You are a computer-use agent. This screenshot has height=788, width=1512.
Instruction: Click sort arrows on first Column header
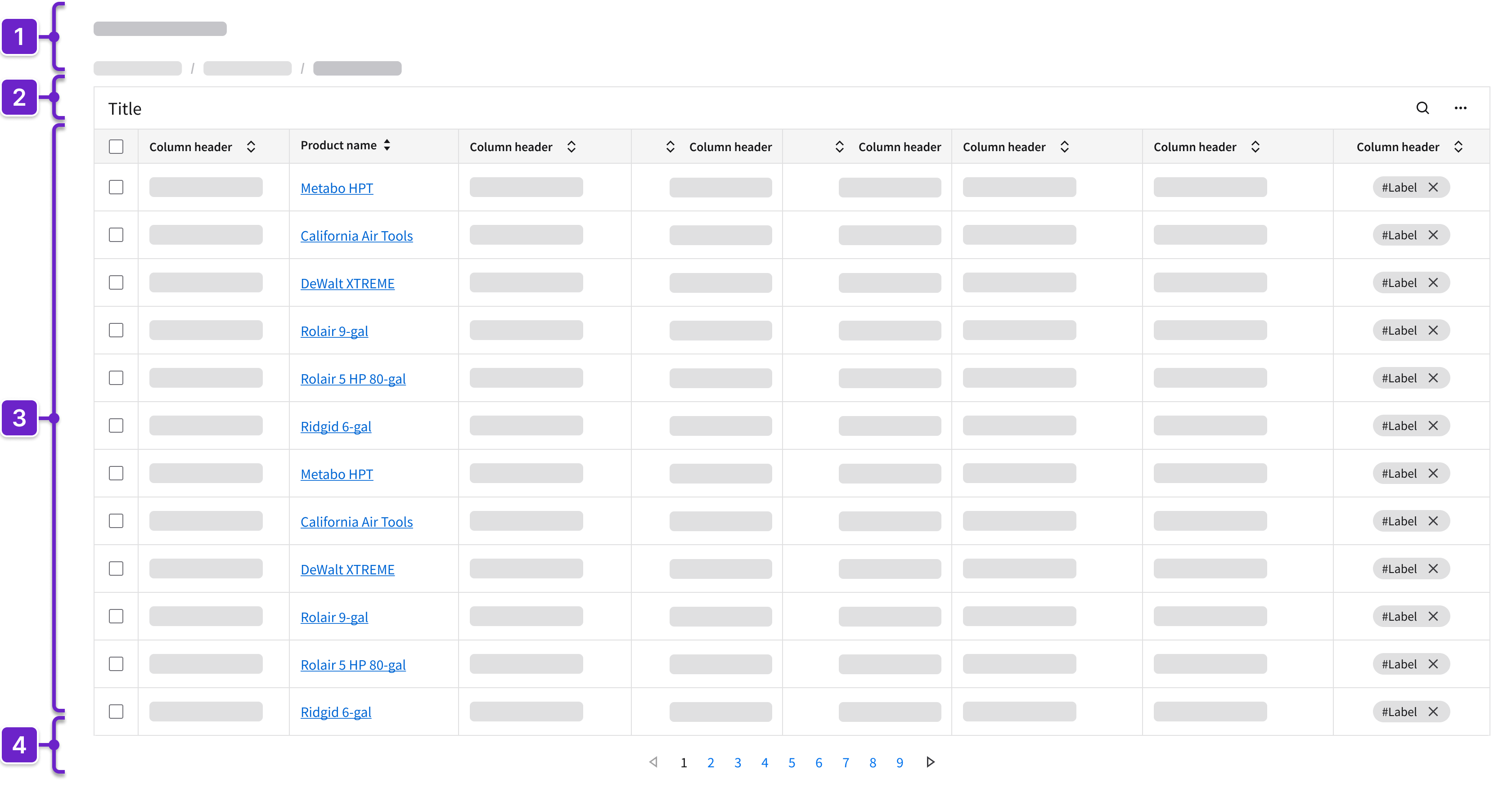[251, 147]
